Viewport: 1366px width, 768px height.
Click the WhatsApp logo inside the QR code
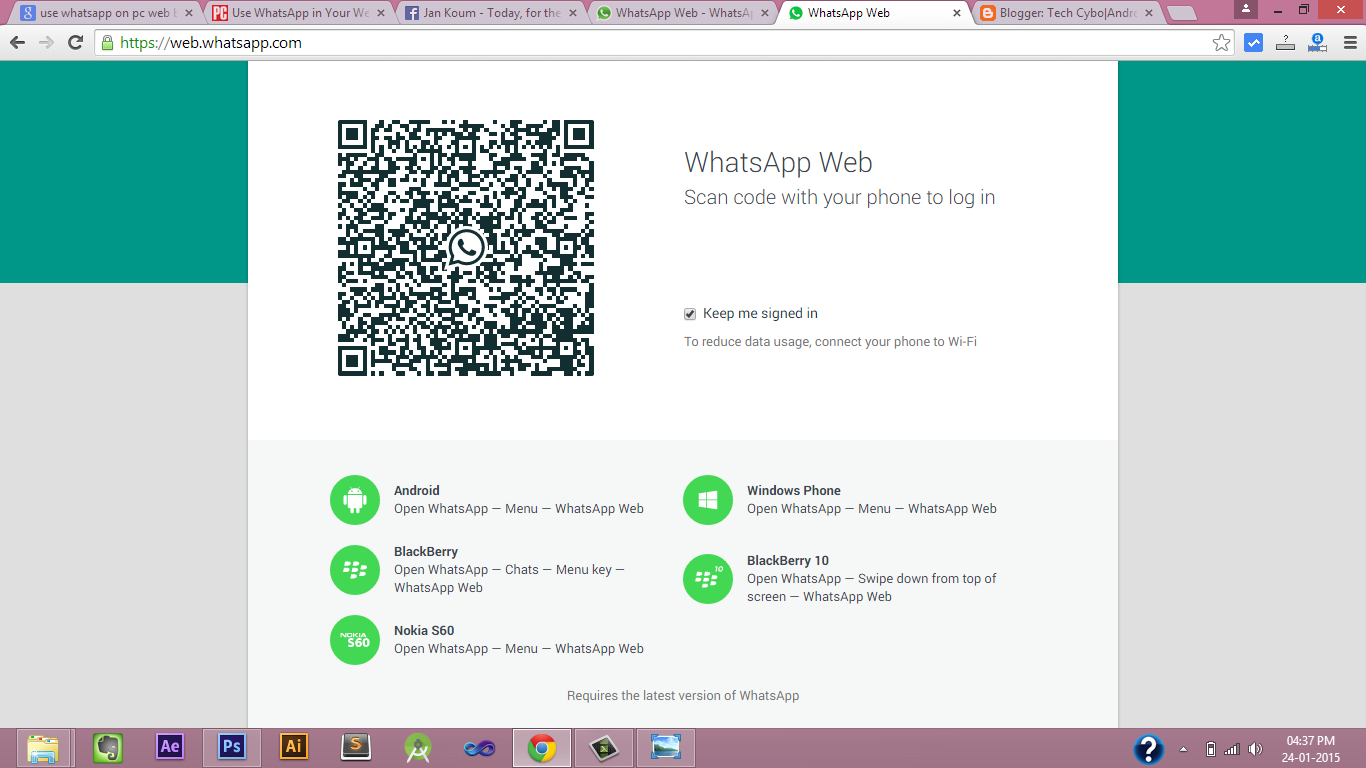point(466,249)
